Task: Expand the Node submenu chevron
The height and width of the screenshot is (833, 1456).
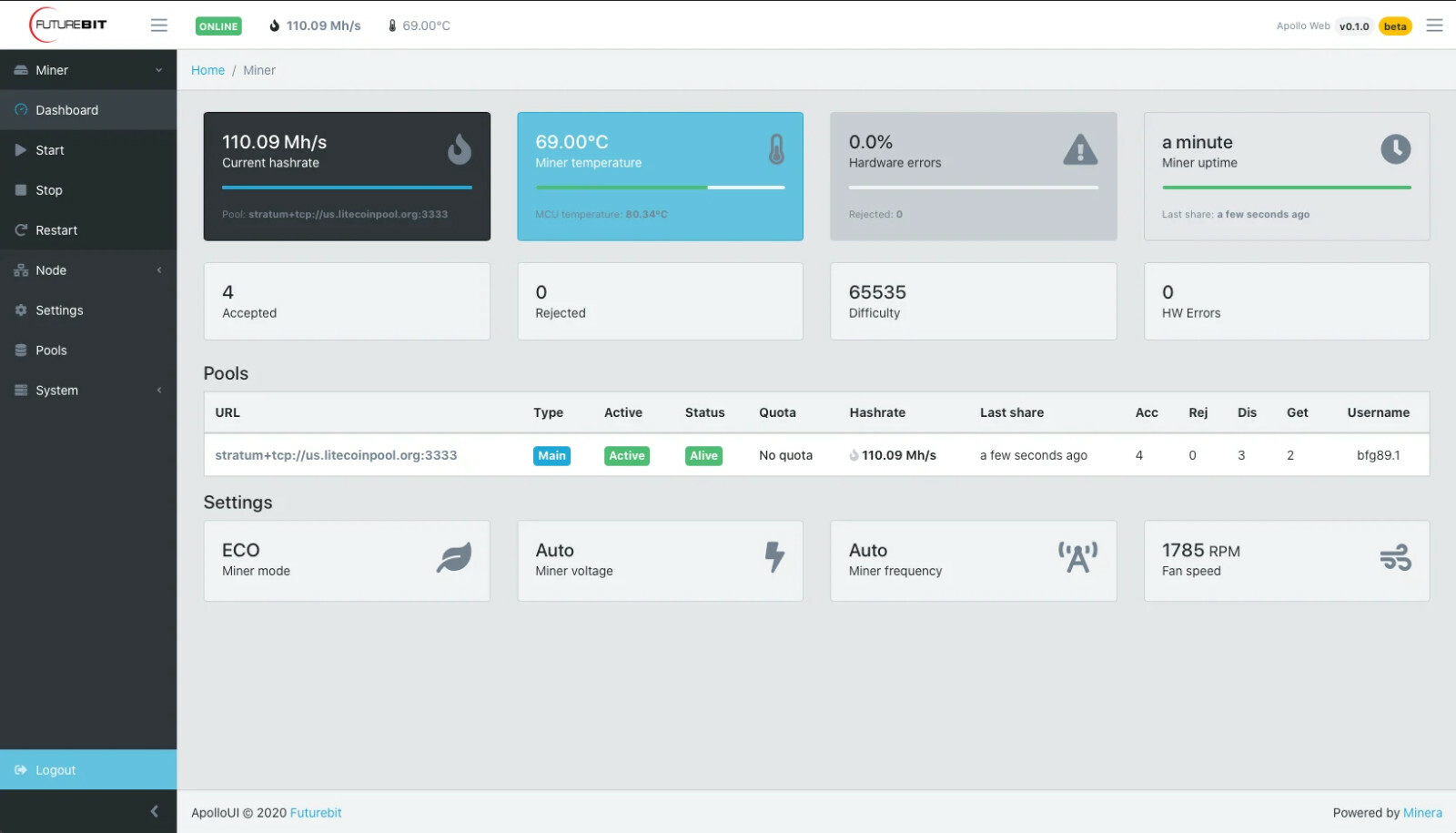Action: (x=159, y=270)
